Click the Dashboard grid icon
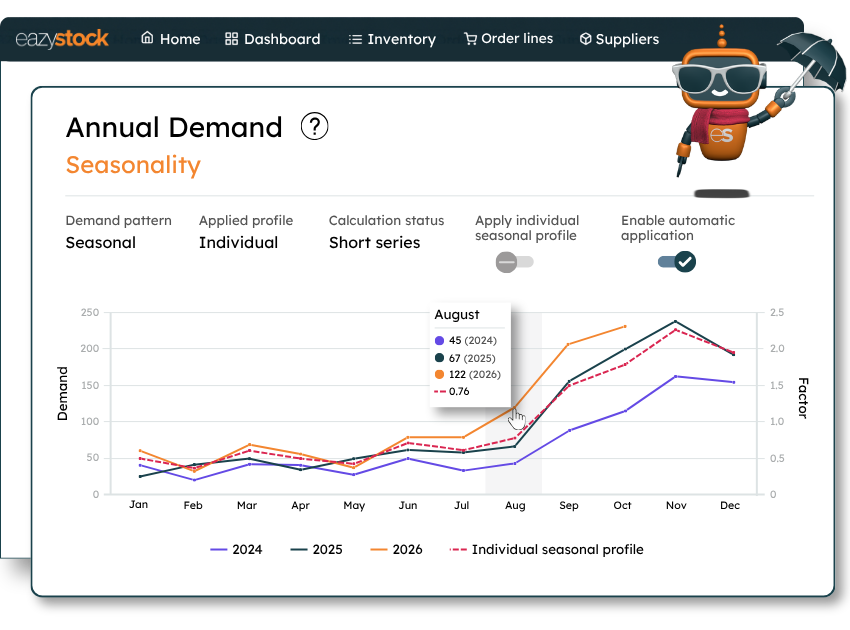The width and height of the screenshot is (850, 630). [231, 38]
